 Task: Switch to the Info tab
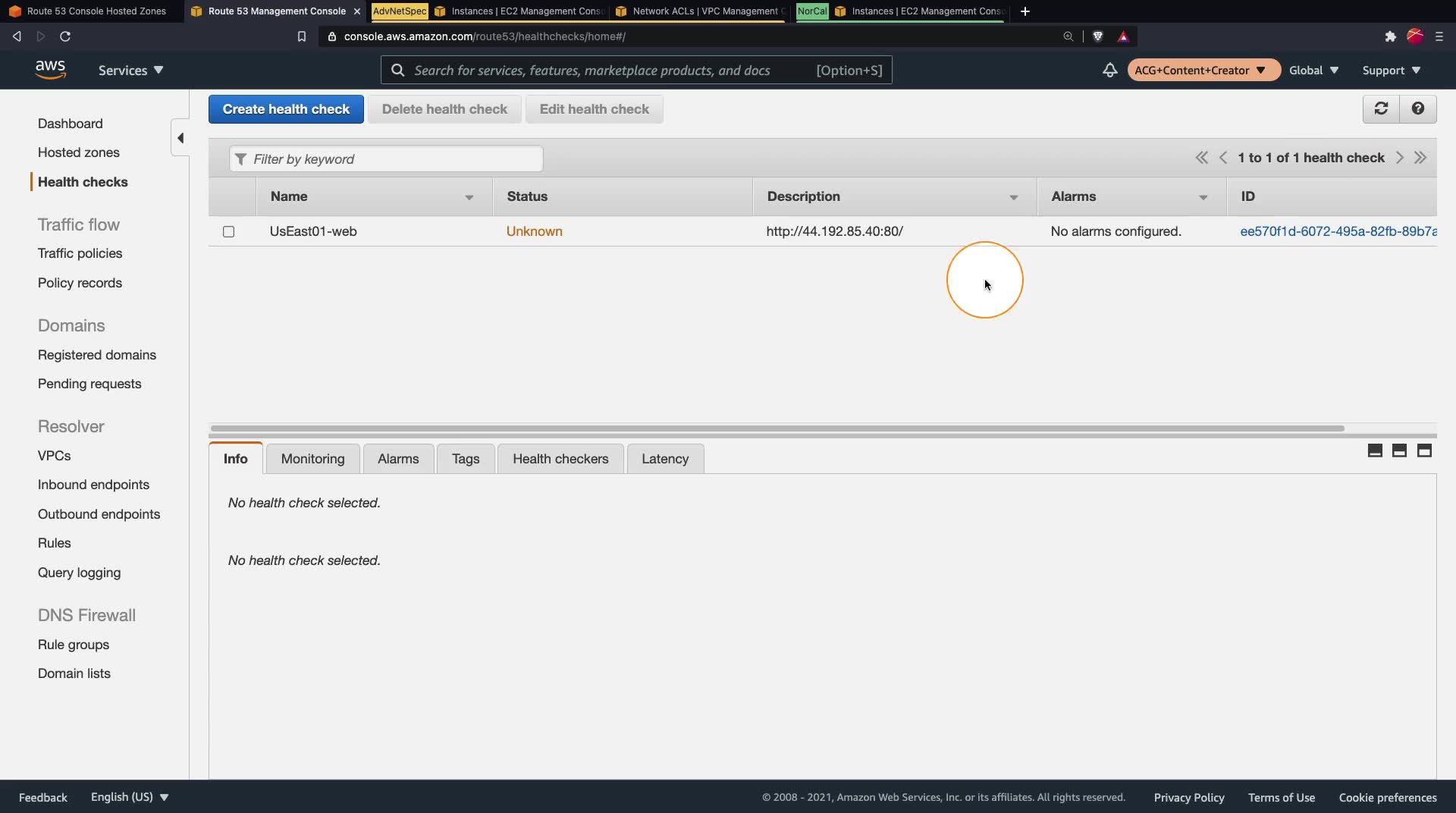coord(236,459)
